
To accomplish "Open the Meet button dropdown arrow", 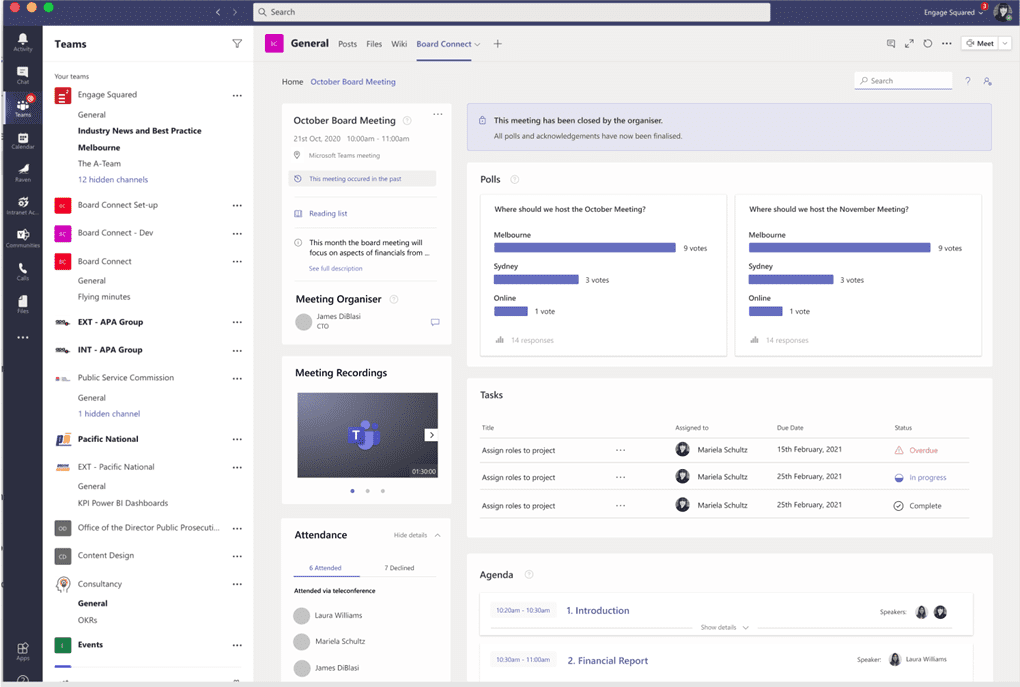I will [x=1004, y=44].
